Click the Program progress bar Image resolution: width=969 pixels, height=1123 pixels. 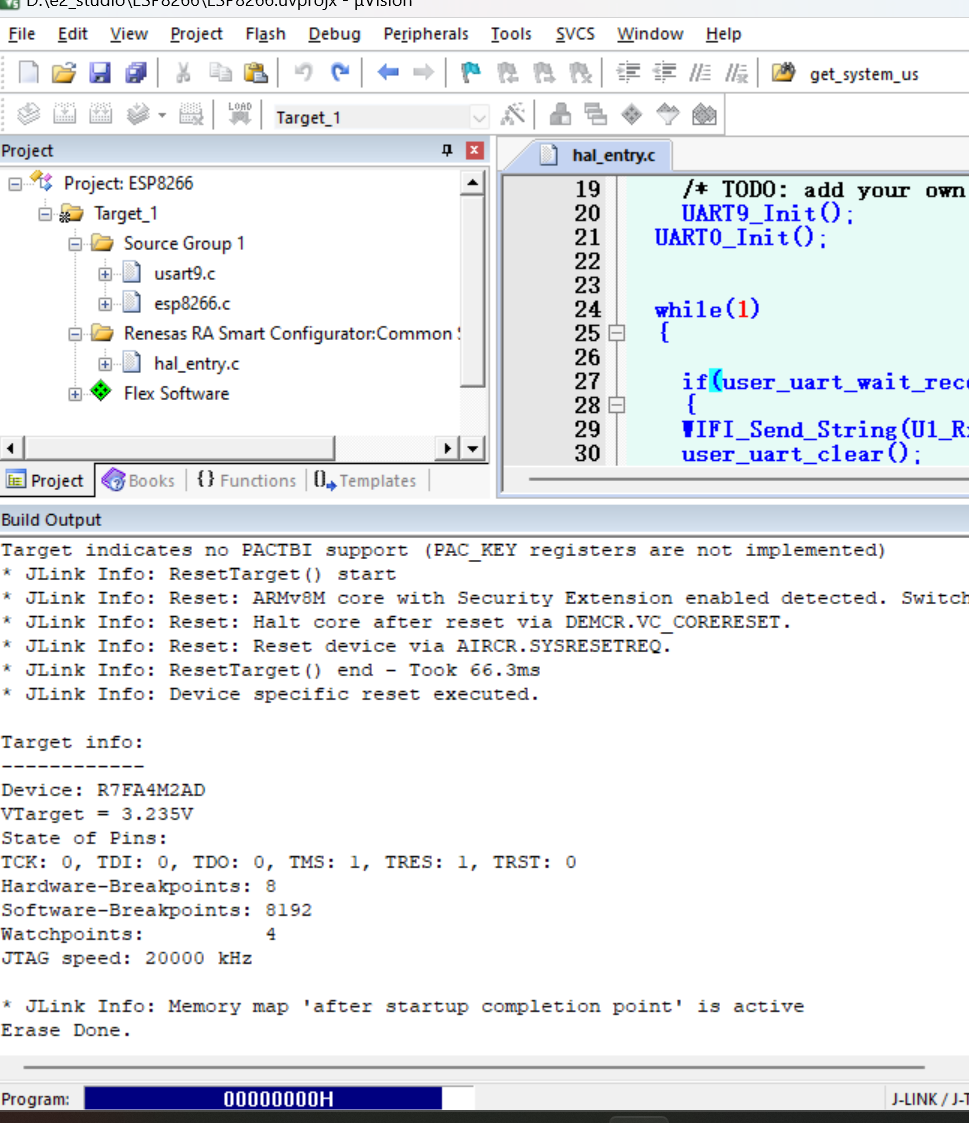(279, 1099)
